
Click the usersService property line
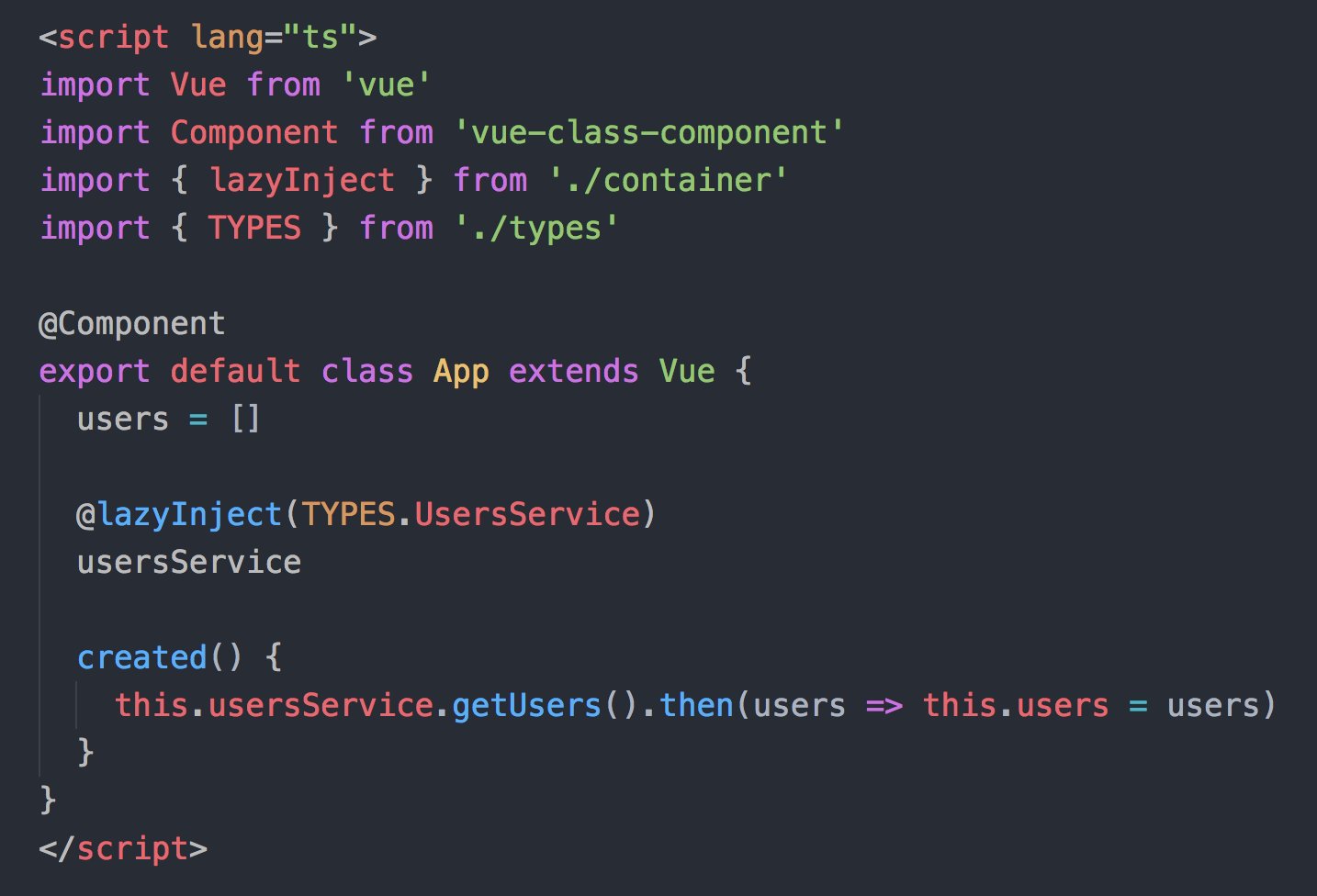point(189,563)
